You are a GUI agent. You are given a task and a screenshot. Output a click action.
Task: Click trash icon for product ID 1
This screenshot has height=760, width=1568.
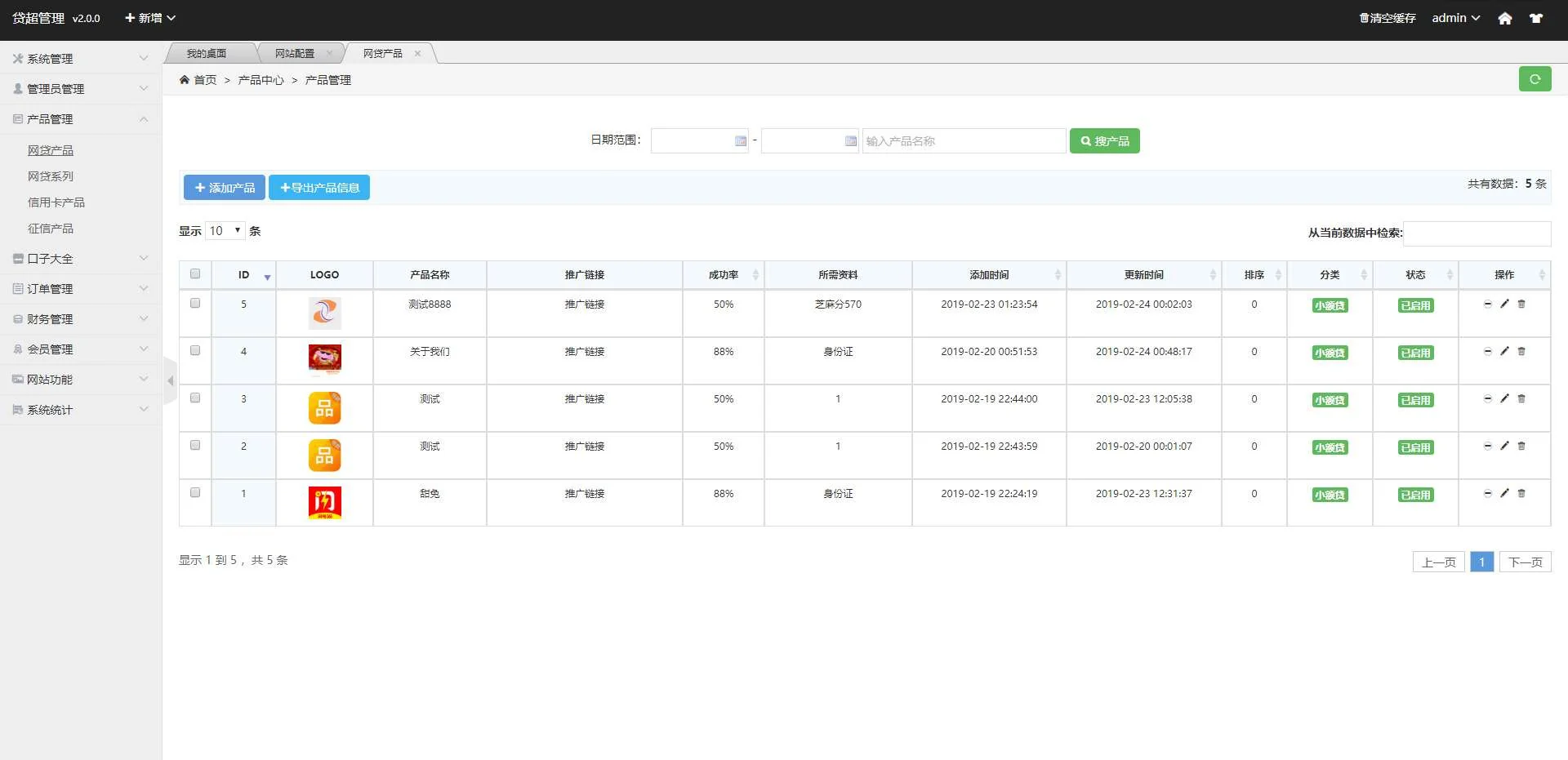coord(1521,493)
